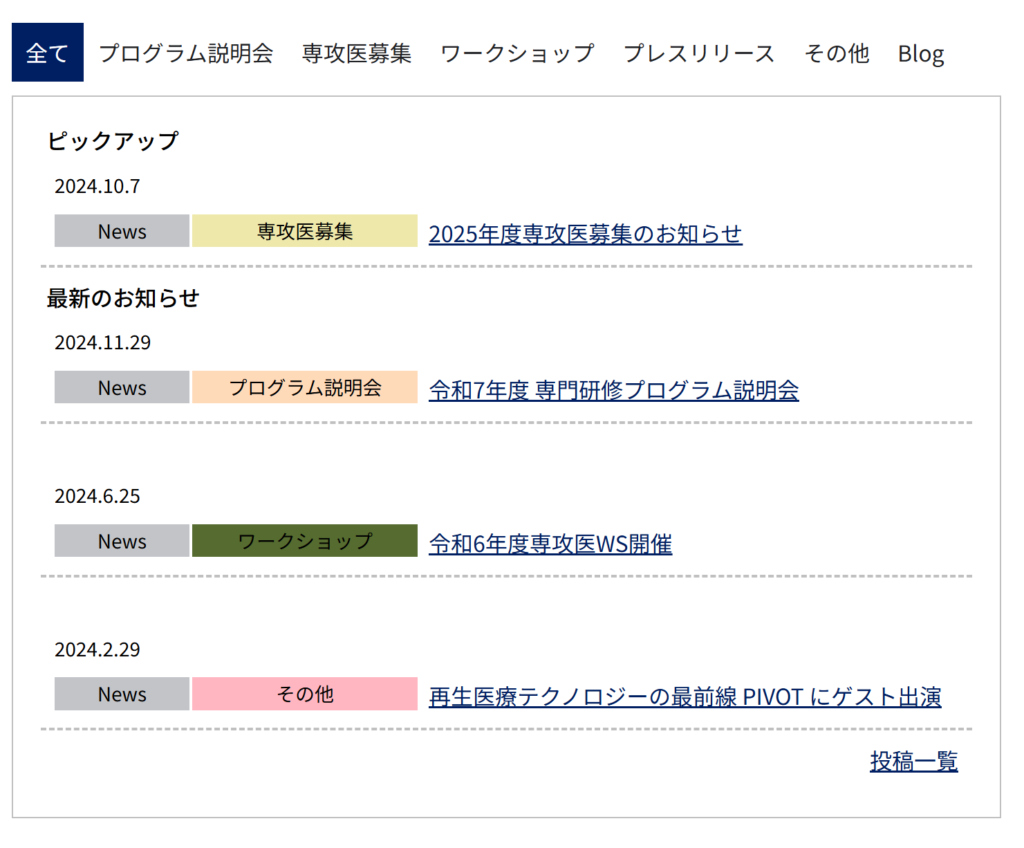Click the pink その他 category label
1024x848 pixels.
(304, 694)
